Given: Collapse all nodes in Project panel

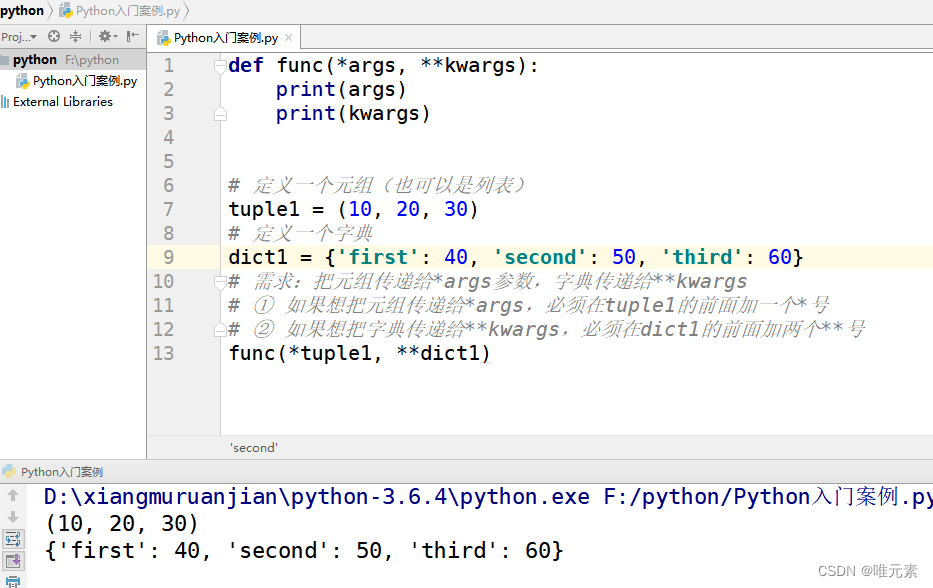Looking at the screenshot, I should pos(75,36).
